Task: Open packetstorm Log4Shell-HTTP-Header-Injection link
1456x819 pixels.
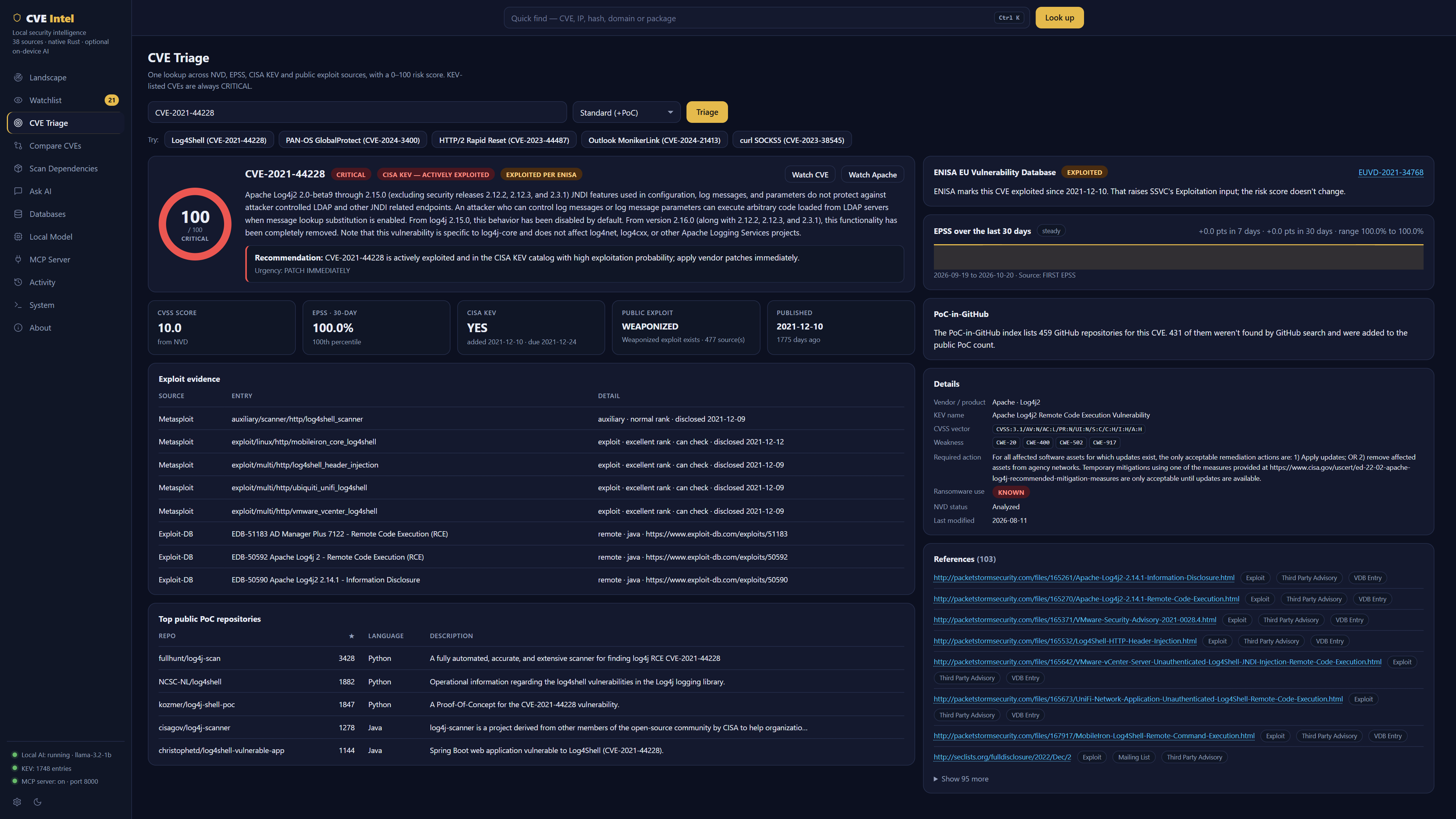Action: coord(1065,641)
